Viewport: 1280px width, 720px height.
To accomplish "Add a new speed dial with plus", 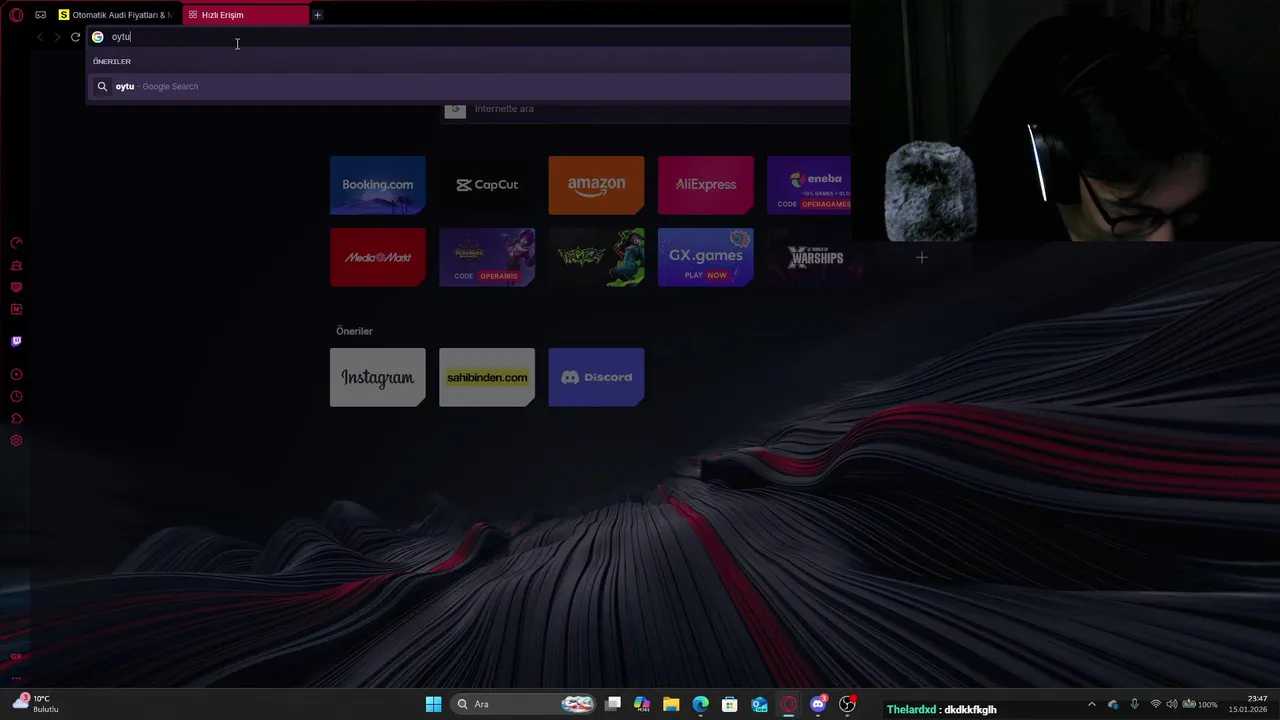I will [922, 257].
